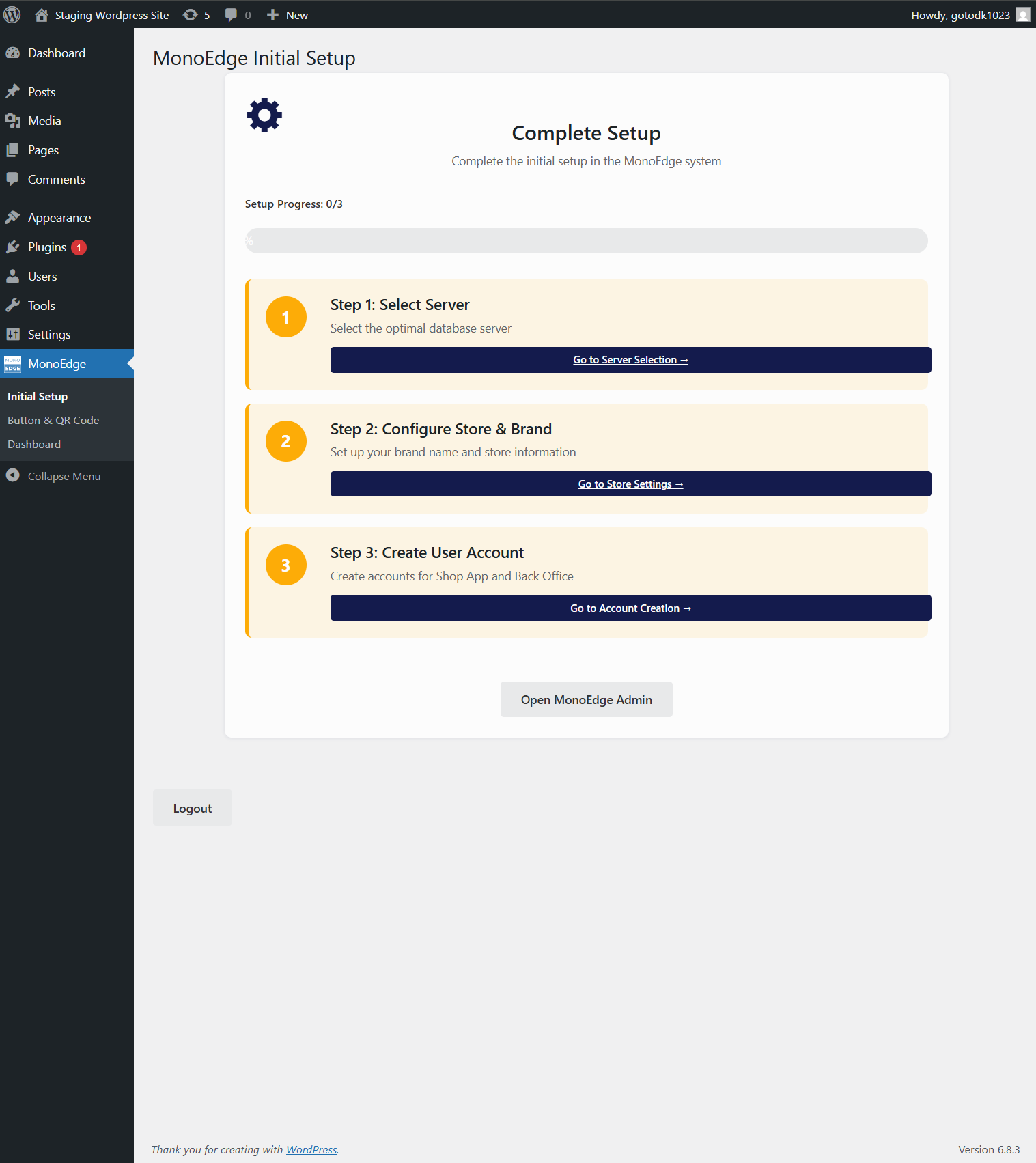Open the comments bubble icon in the admin bar
This screenshot has height=1163, width=1036.
click(x=232, y=15)
